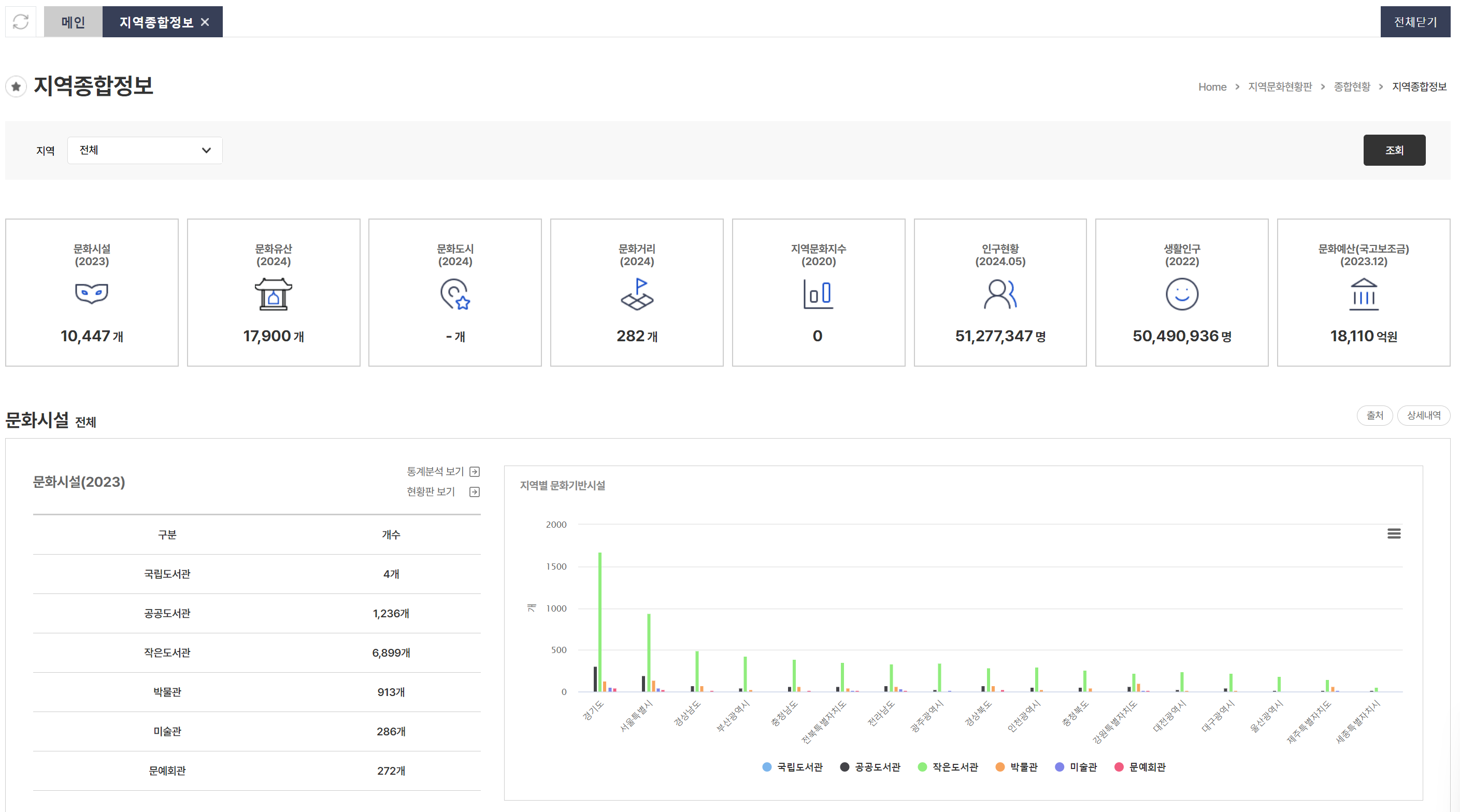
Task: Click the refresh icon at top left
Action: (21, 22)
